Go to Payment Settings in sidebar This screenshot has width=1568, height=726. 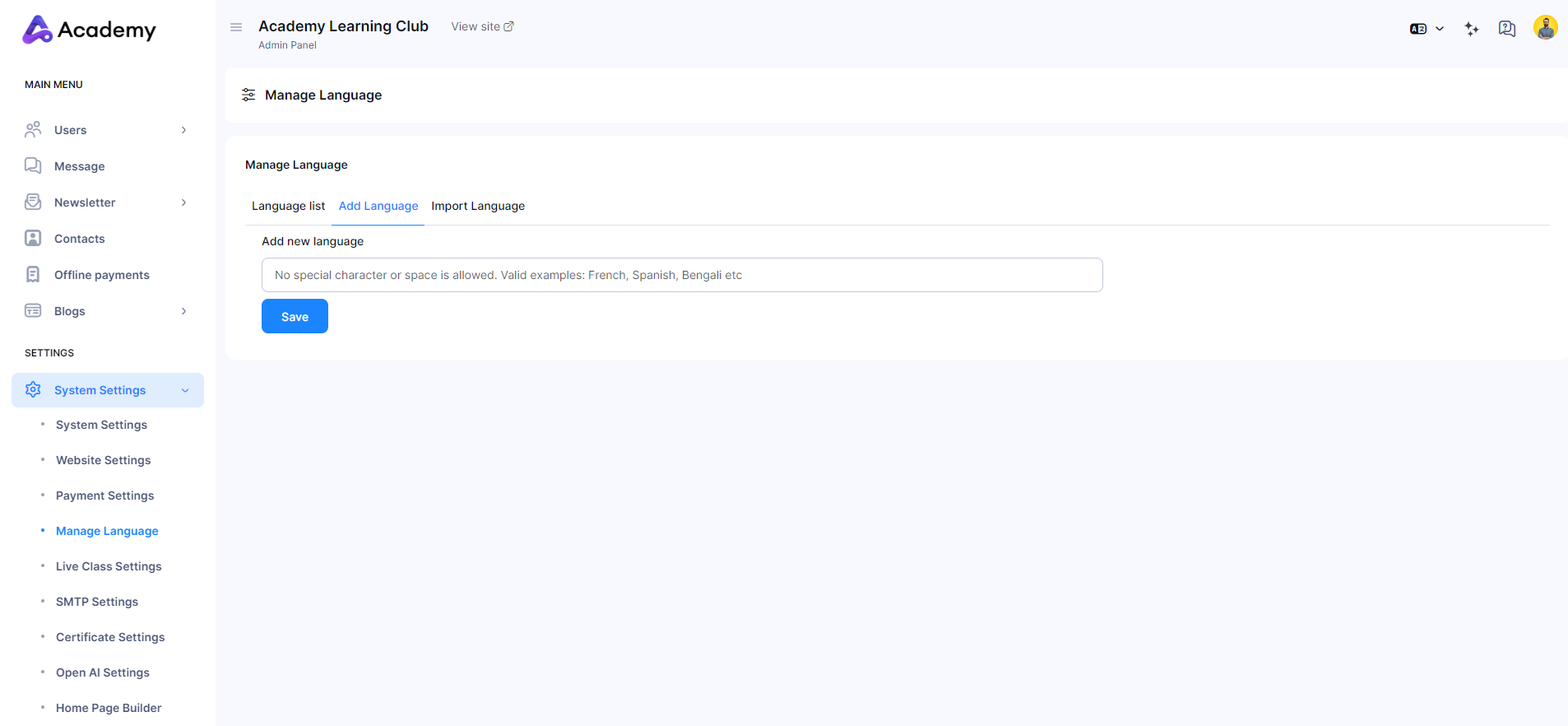(x=104, y=496)
